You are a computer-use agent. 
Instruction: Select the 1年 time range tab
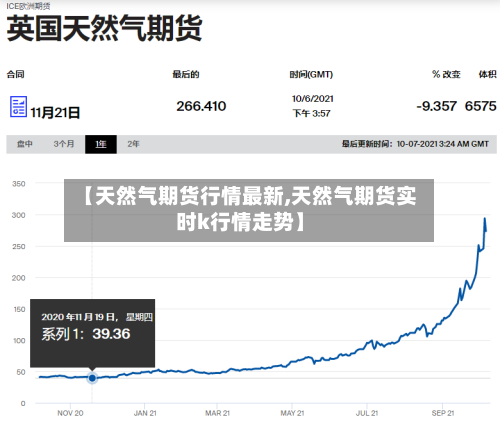(x=101, y=144)
